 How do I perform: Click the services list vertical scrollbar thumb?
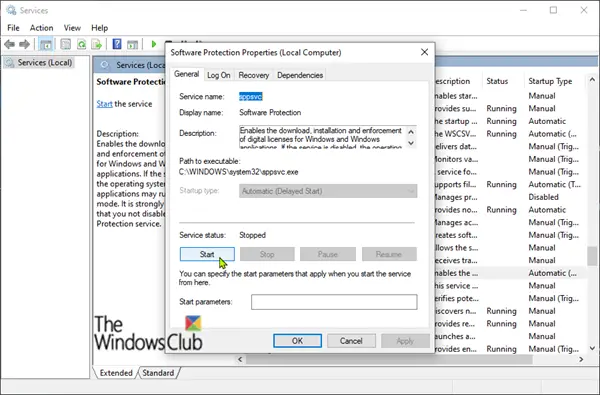coord(592,256)
